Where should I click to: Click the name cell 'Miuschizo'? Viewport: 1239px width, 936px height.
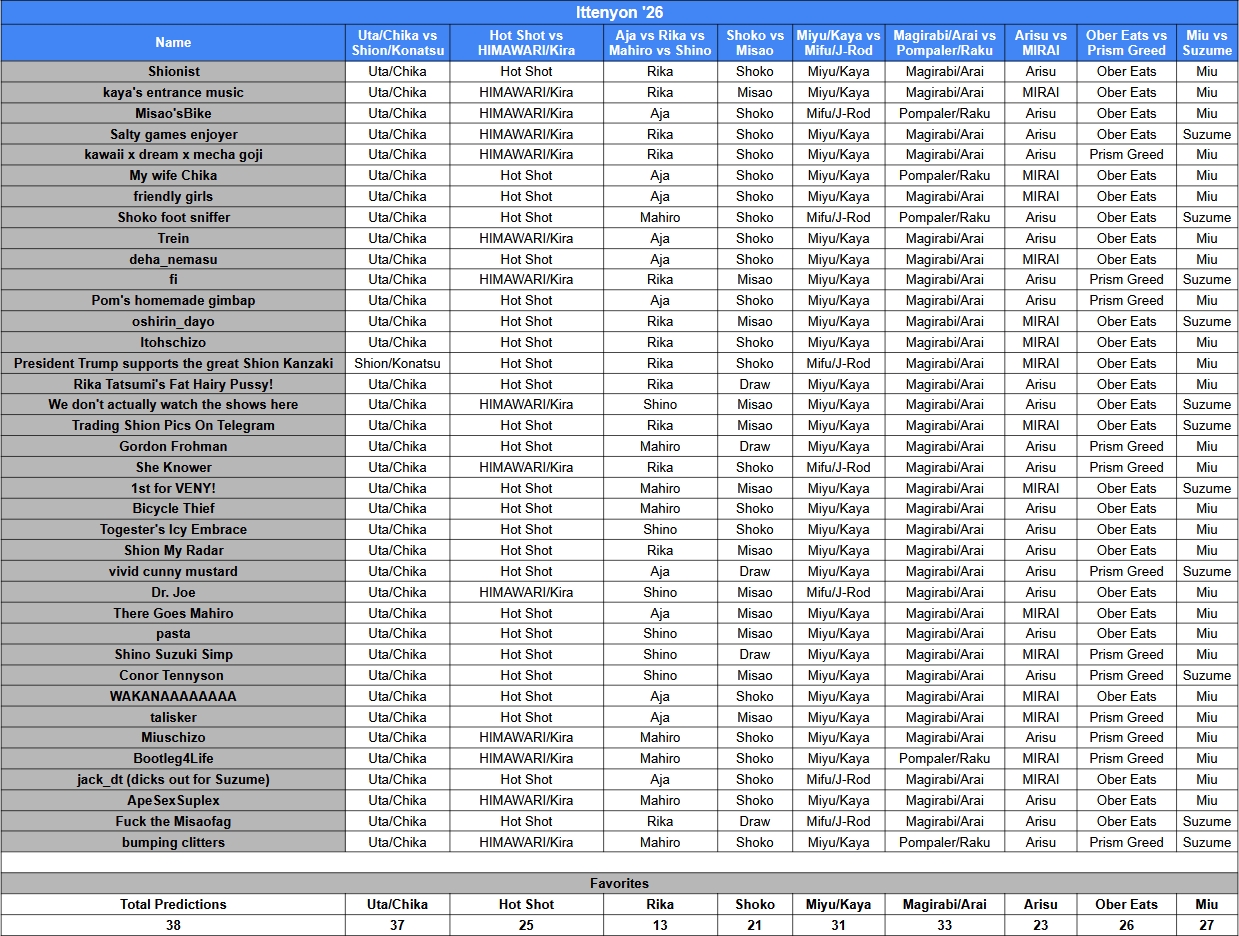(x=173, y=738)
